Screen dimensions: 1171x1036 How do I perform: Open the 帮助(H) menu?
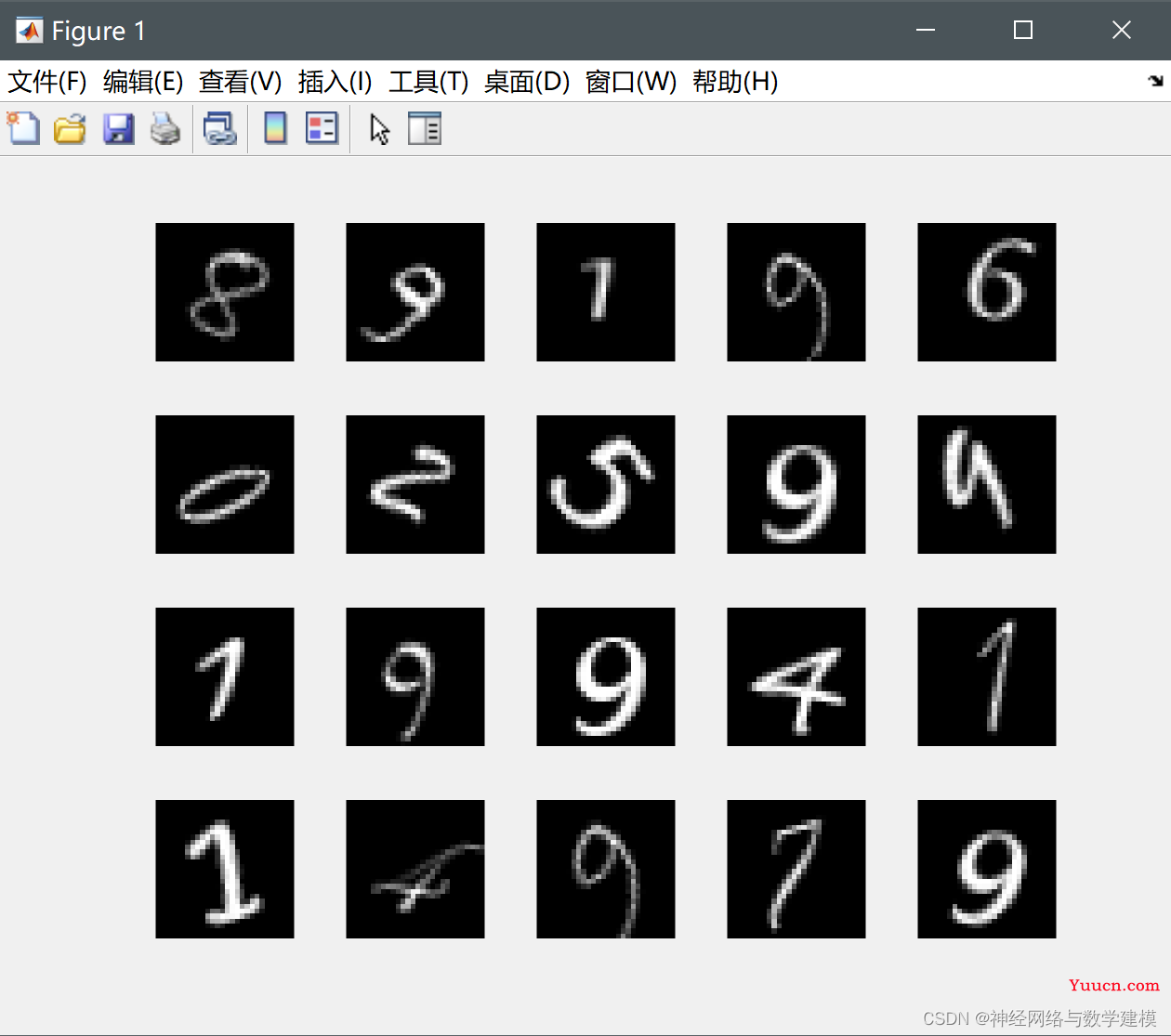tap(735, 82)
